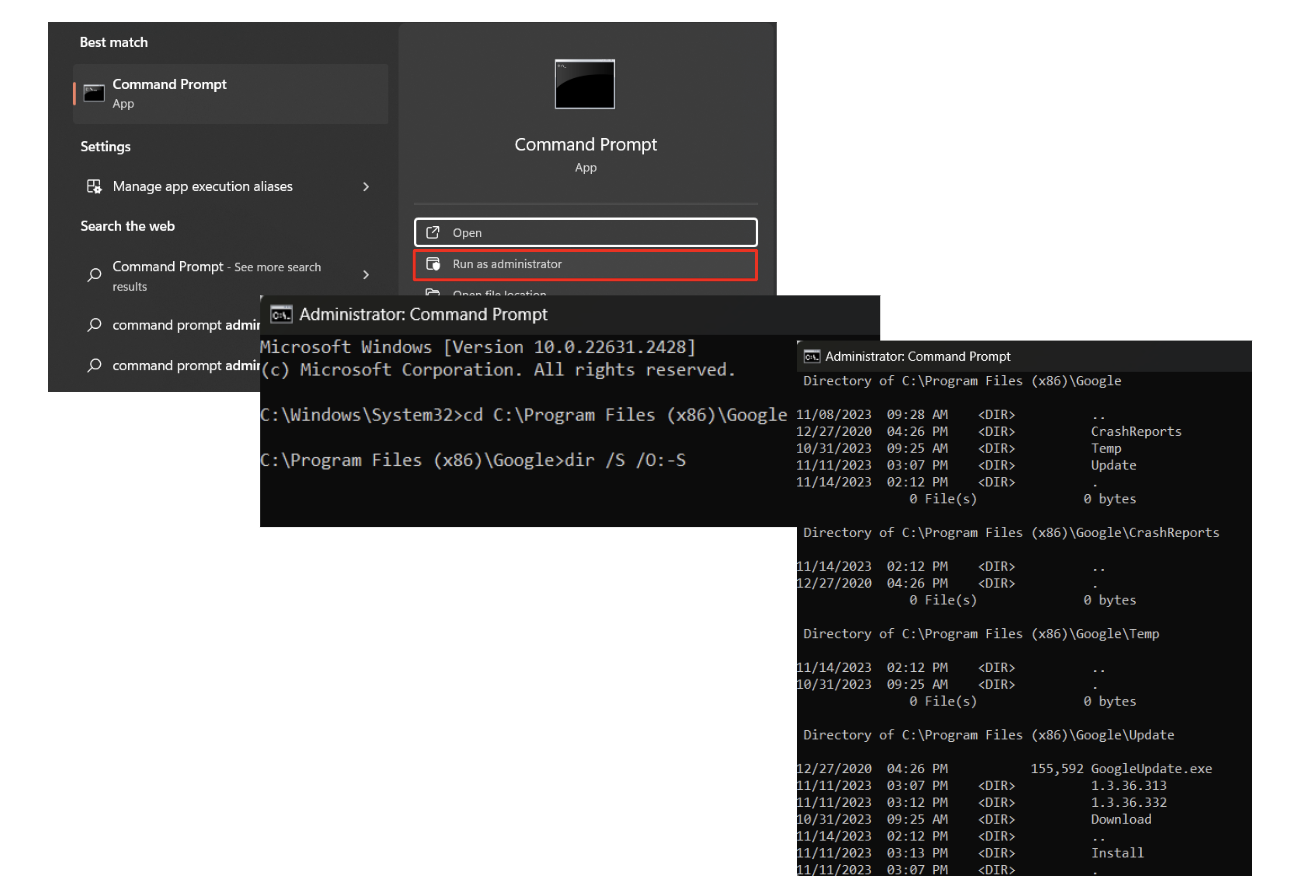
Task: Click the 'Command Prompt' title in the preview pane
Action: coord(586,145)
